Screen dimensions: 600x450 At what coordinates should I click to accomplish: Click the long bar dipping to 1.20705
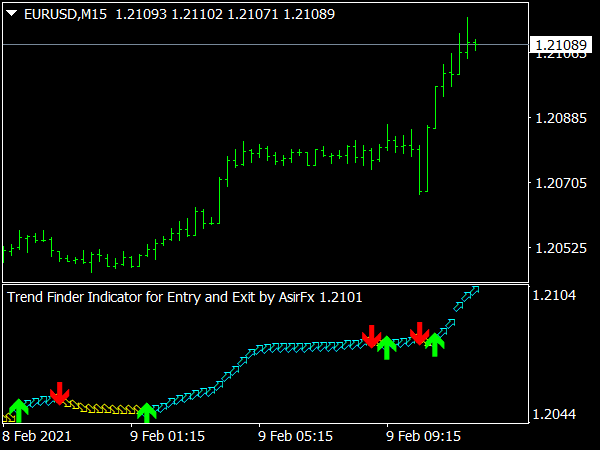click(420, 170)
